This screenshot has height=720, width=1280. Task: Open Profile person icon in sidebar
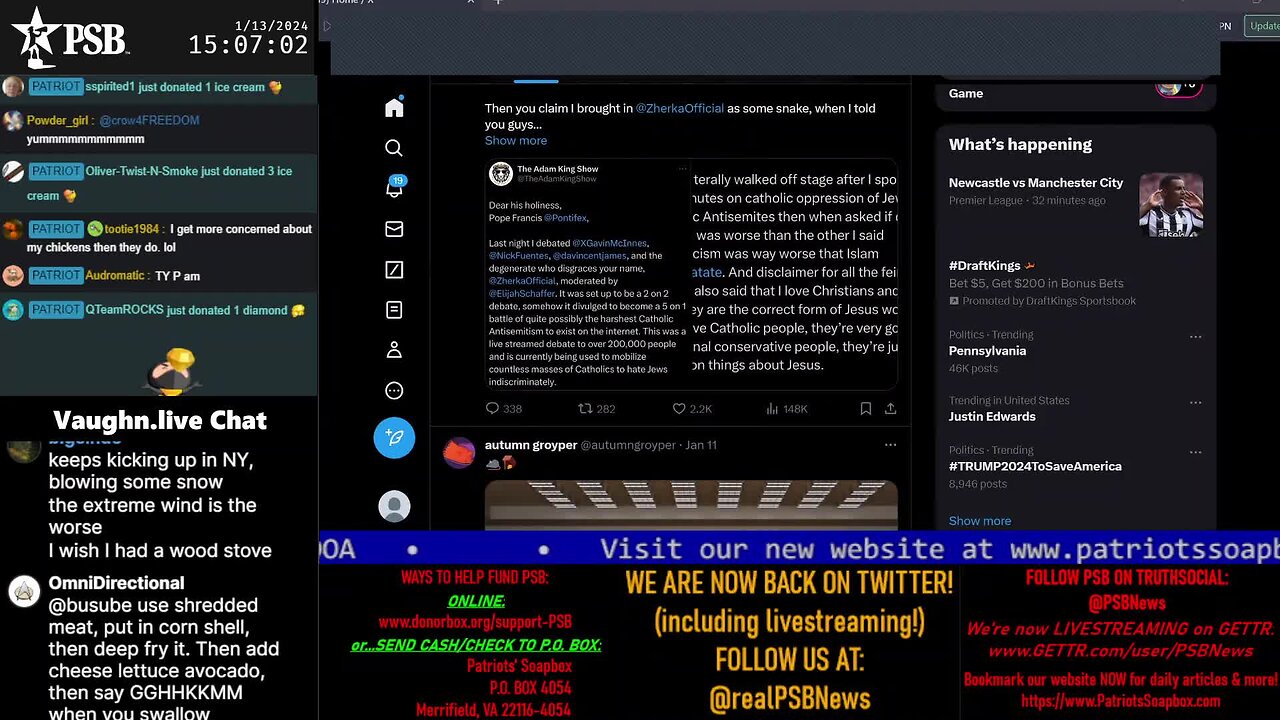click(394, 350)
